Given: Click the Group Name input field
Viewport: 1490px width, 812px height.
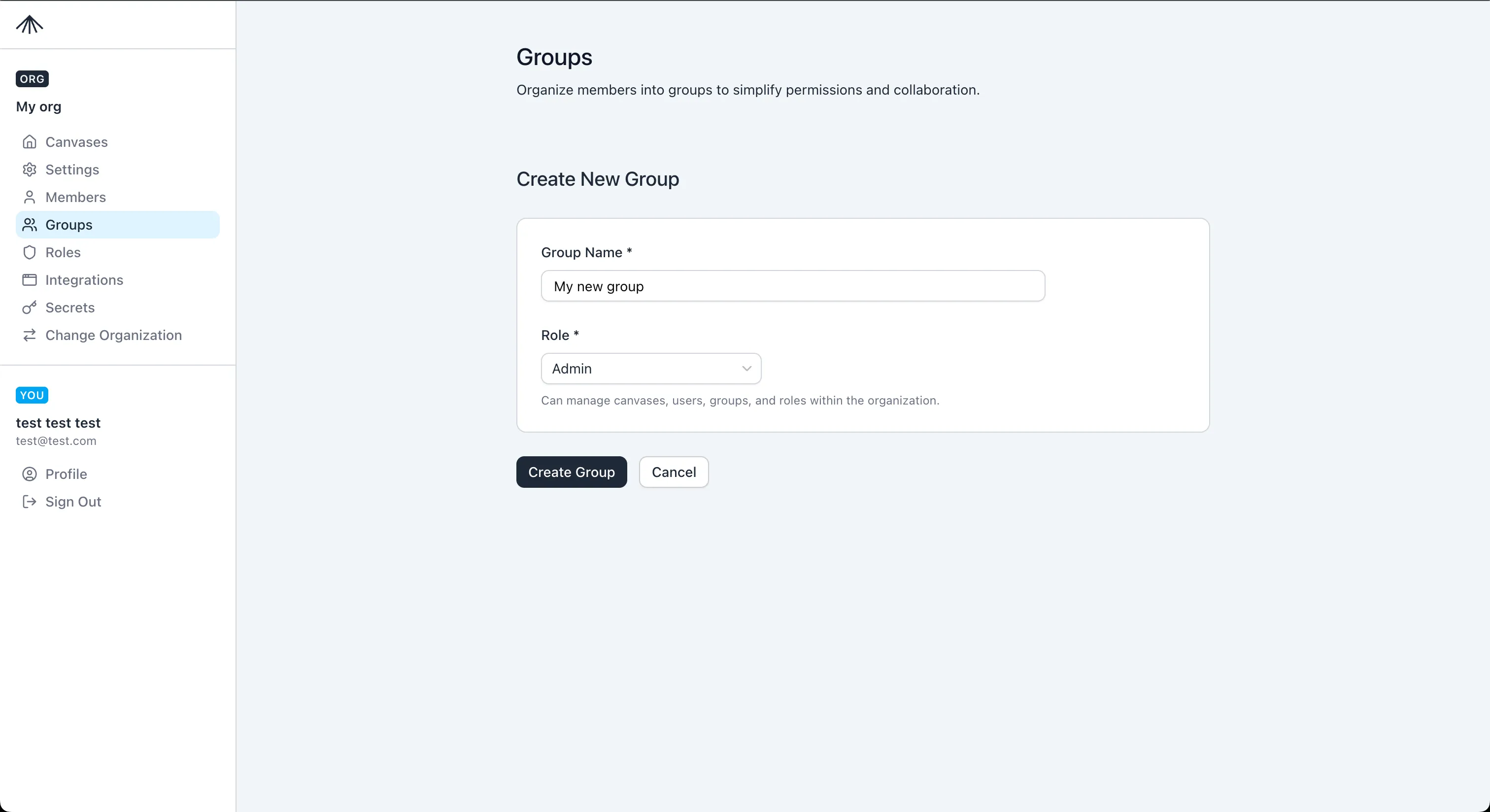Looking at the screenshot, I should [x=792, y=286].
